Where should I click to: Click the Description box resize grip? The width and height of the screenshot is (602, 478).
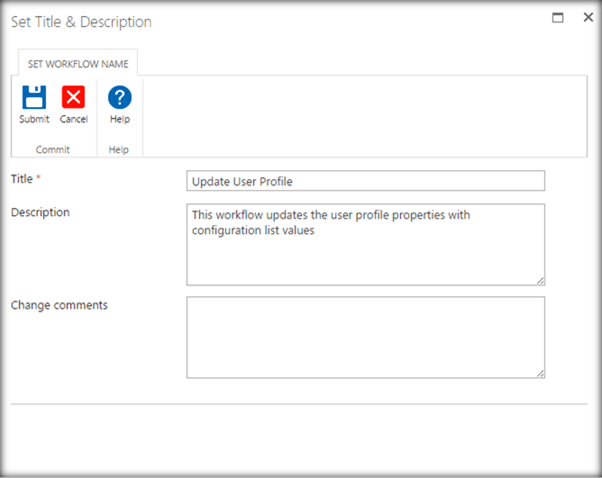point(540,281)
